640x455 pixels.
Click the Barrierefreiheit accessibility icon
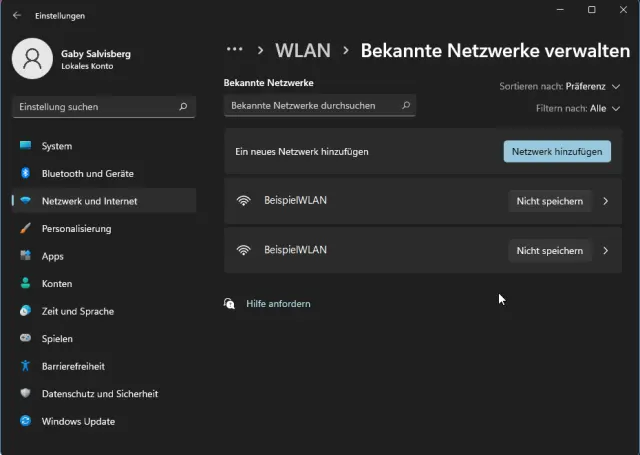tap(25, 366)
